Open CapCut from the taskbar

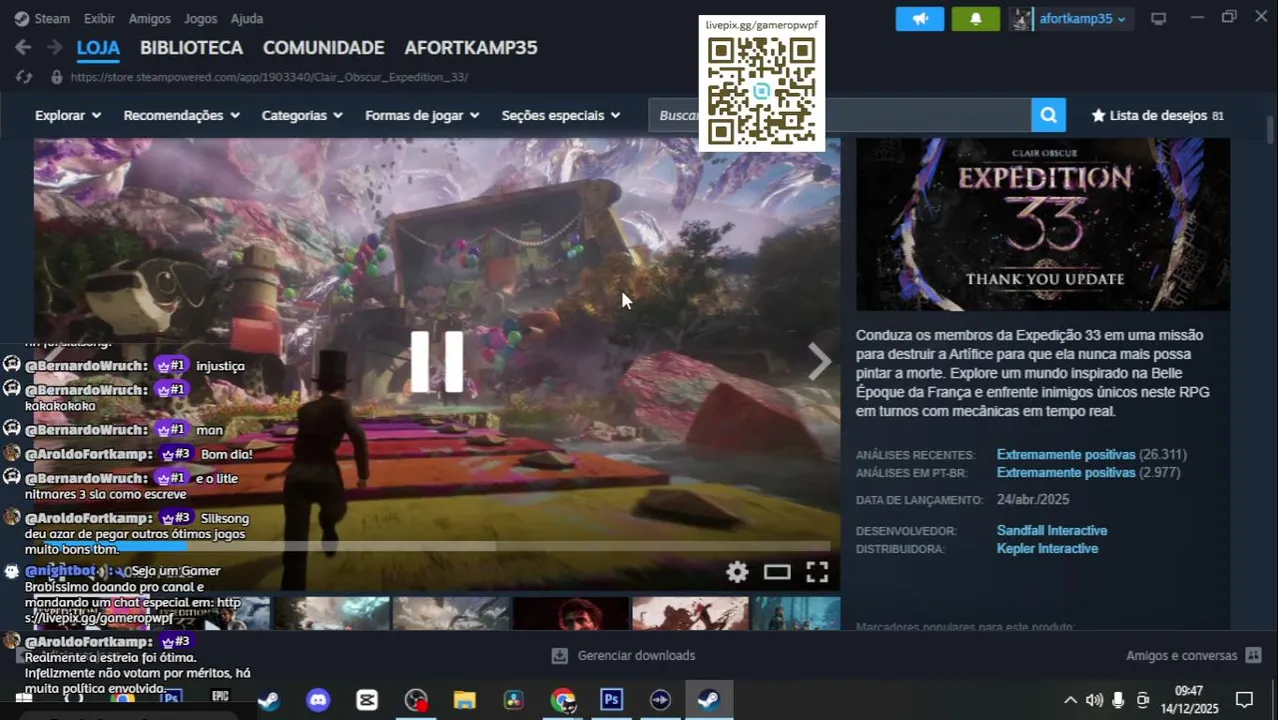pyautogui.click(x=367, y=700)
